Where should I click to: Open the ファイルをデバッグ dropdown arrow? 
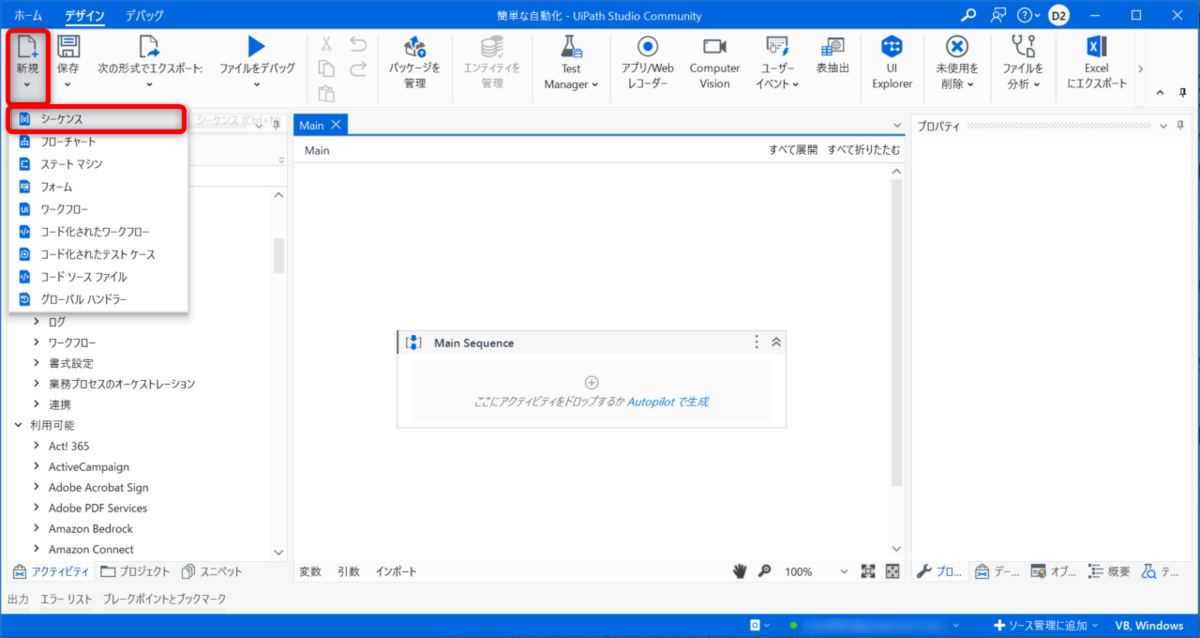tap(257, 86)
